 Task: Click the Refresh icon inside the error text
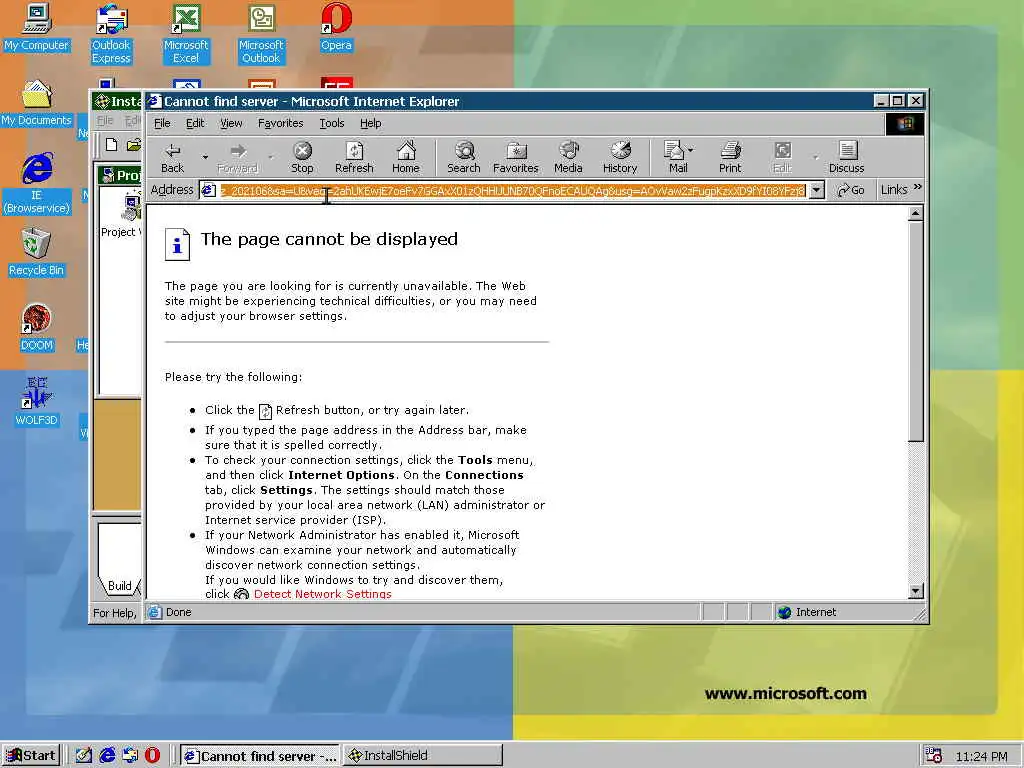[265, 411]
